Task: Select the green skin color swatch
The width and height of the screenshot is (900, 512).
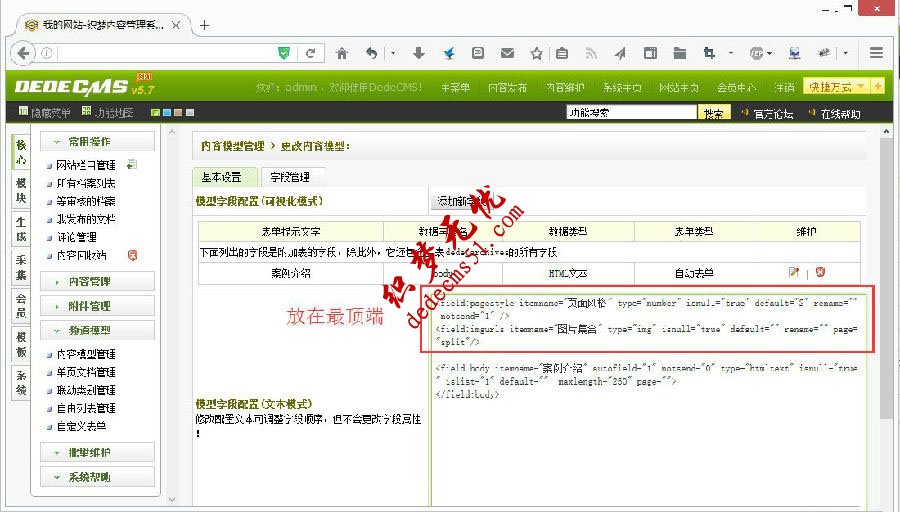Action: 156,113
